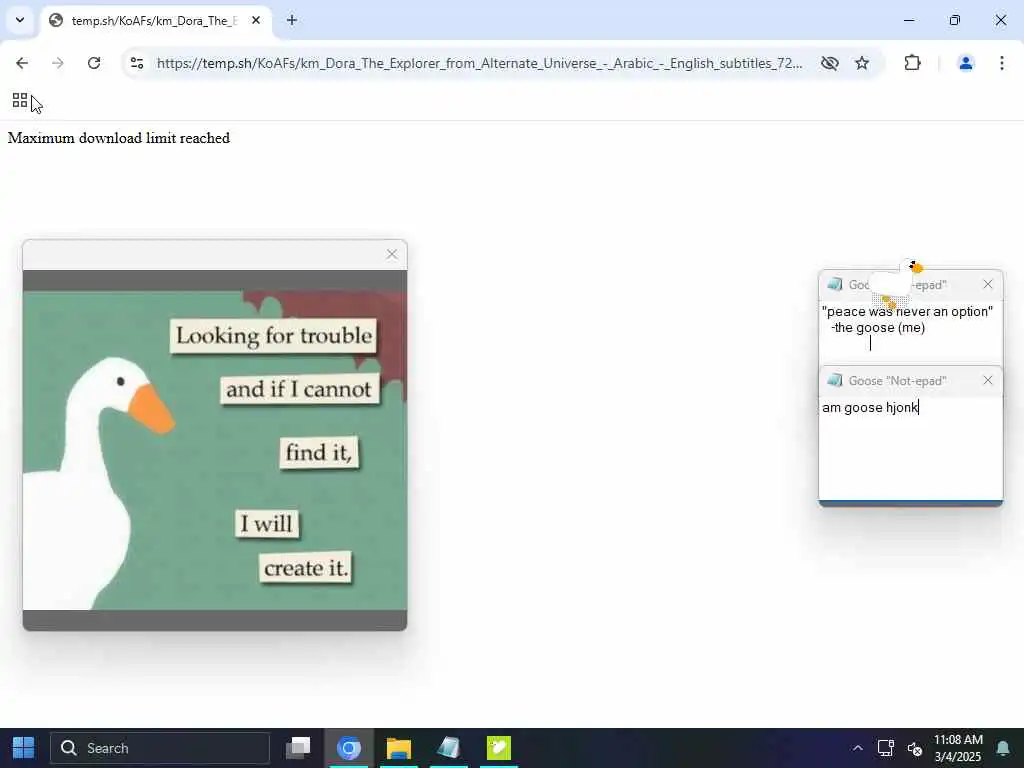Open the tab search dropdown arrow

[x=20, y=20]
